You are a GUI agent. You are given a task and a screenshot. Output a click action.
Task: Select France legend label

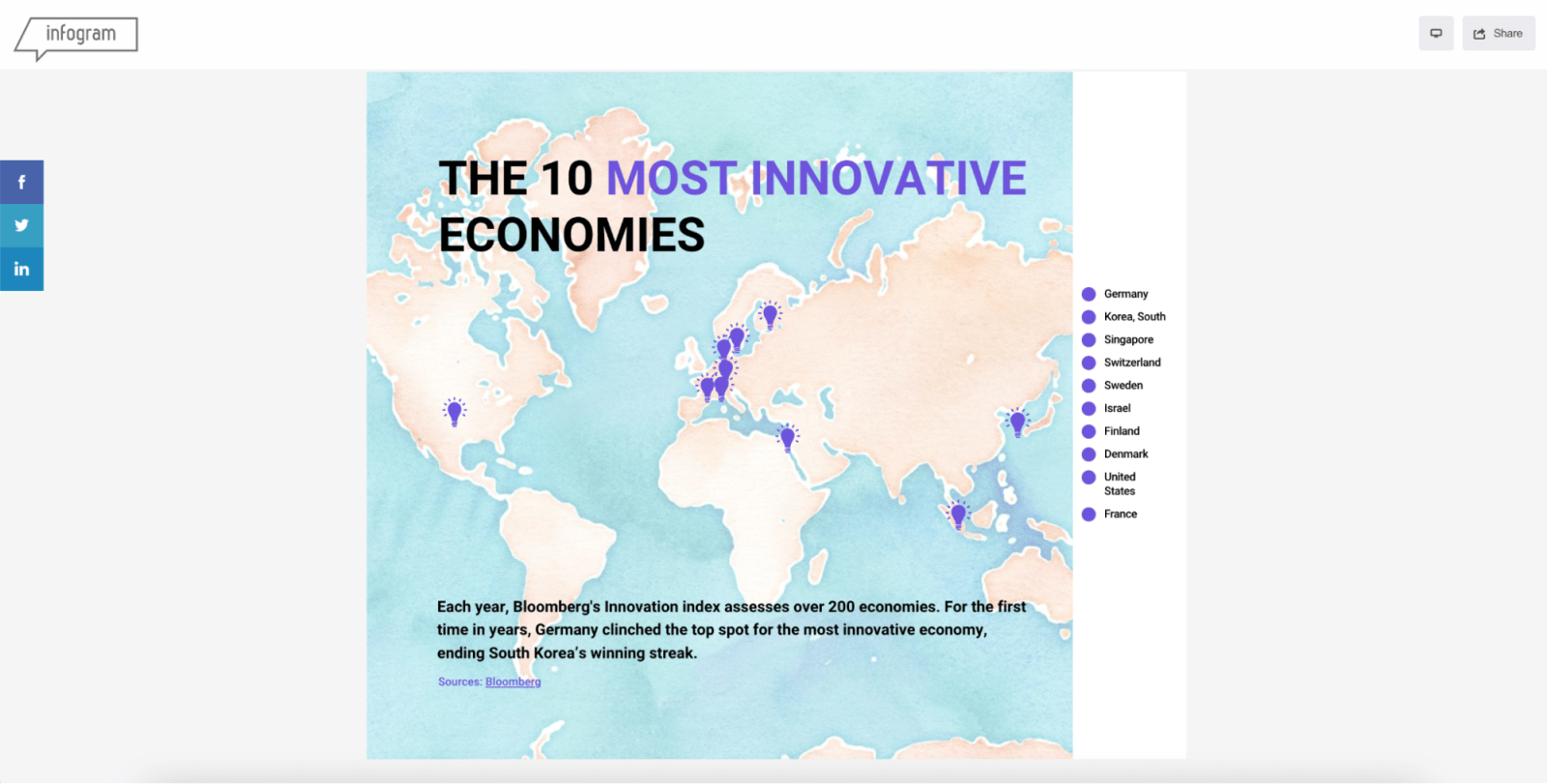coord(1121,514)
